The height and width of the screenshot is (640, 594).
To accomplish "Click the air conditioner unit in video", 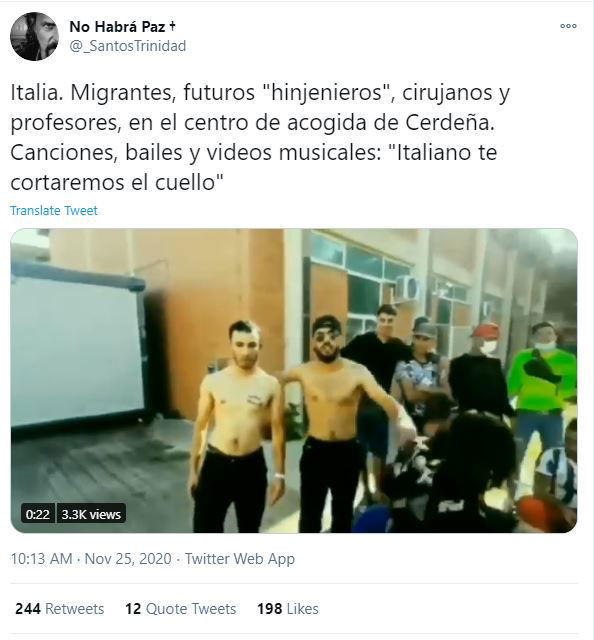I will click(407, 287).
